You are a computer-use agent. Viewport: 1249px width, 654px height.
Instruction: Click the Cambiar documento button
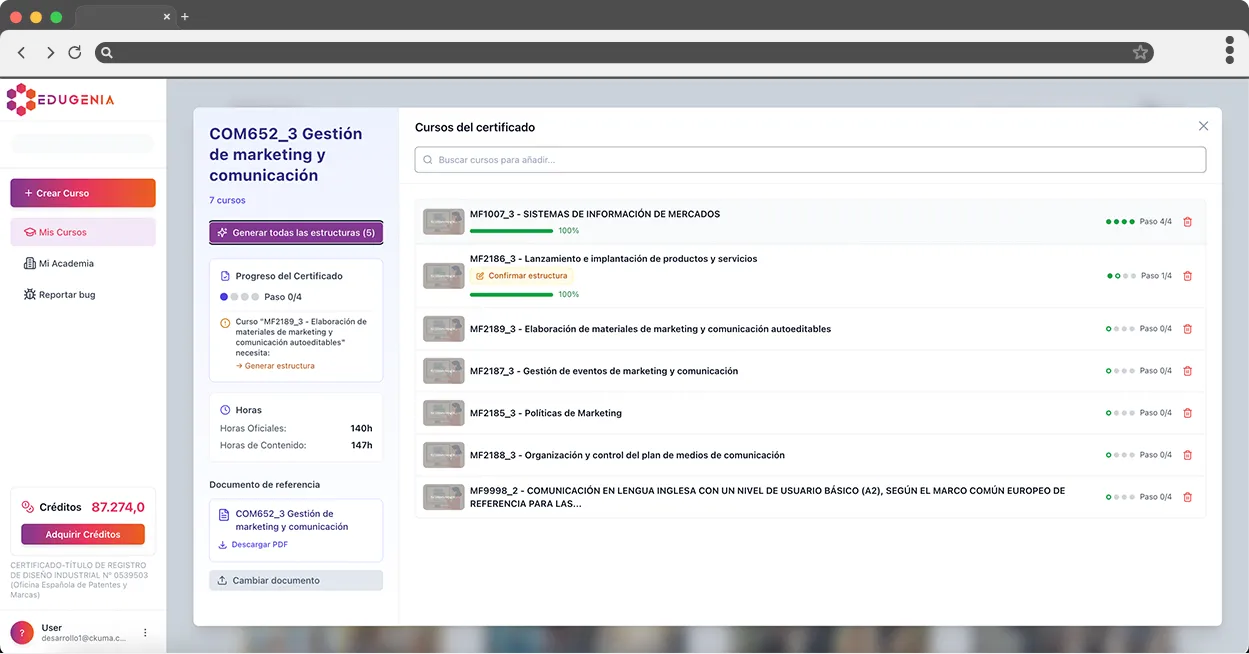296,581
